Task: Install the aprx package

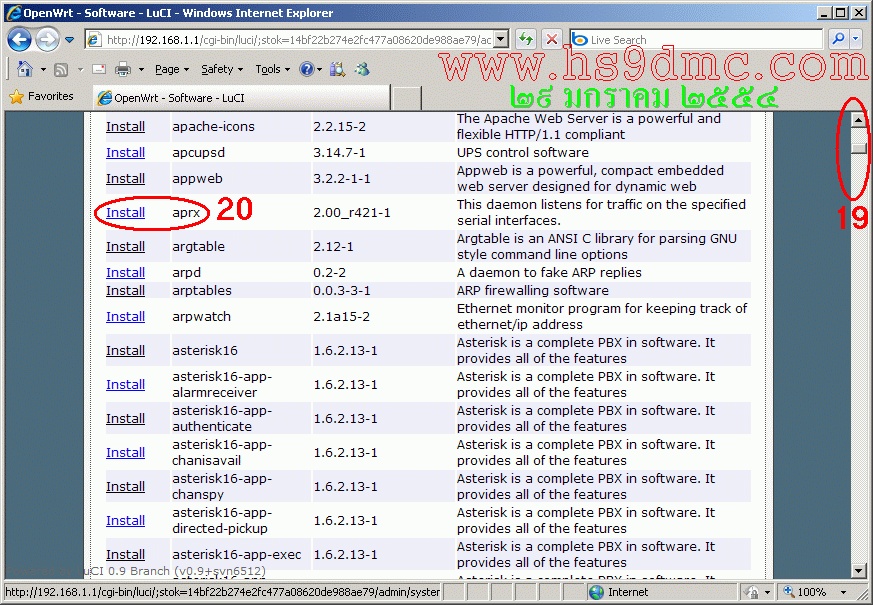Action: 125,213
